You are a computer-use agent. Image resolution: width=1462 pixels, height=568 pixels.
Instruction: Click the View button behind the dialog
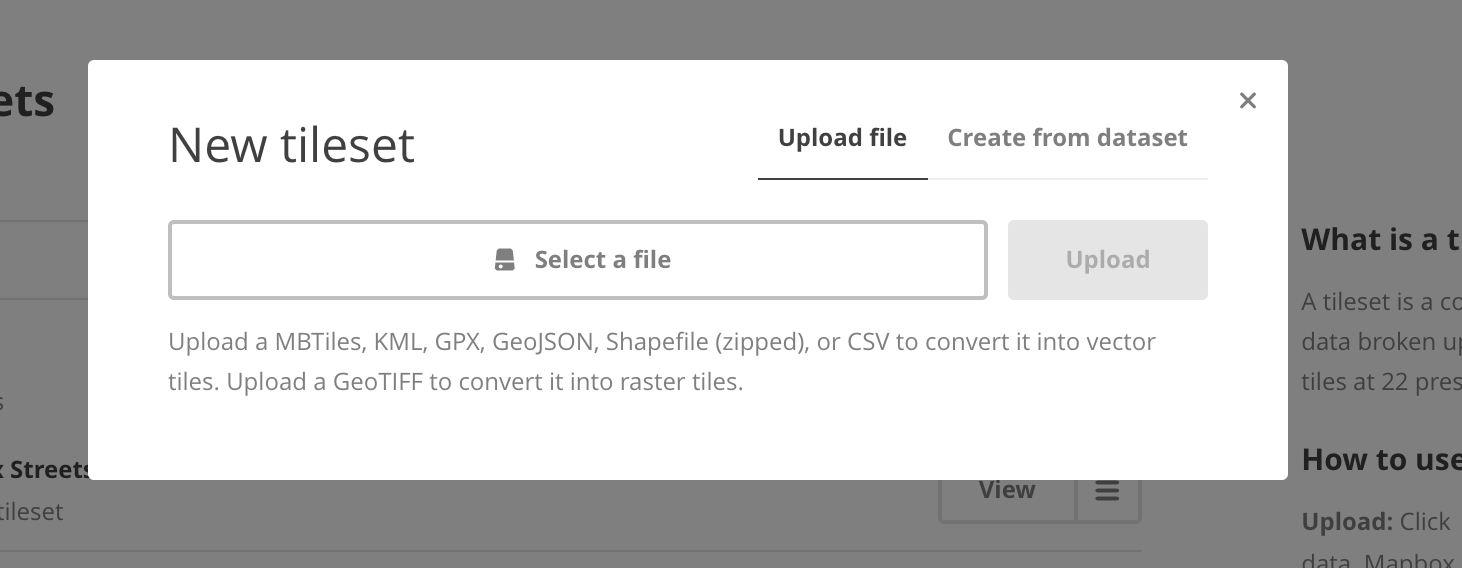(x=1007, y=491)
